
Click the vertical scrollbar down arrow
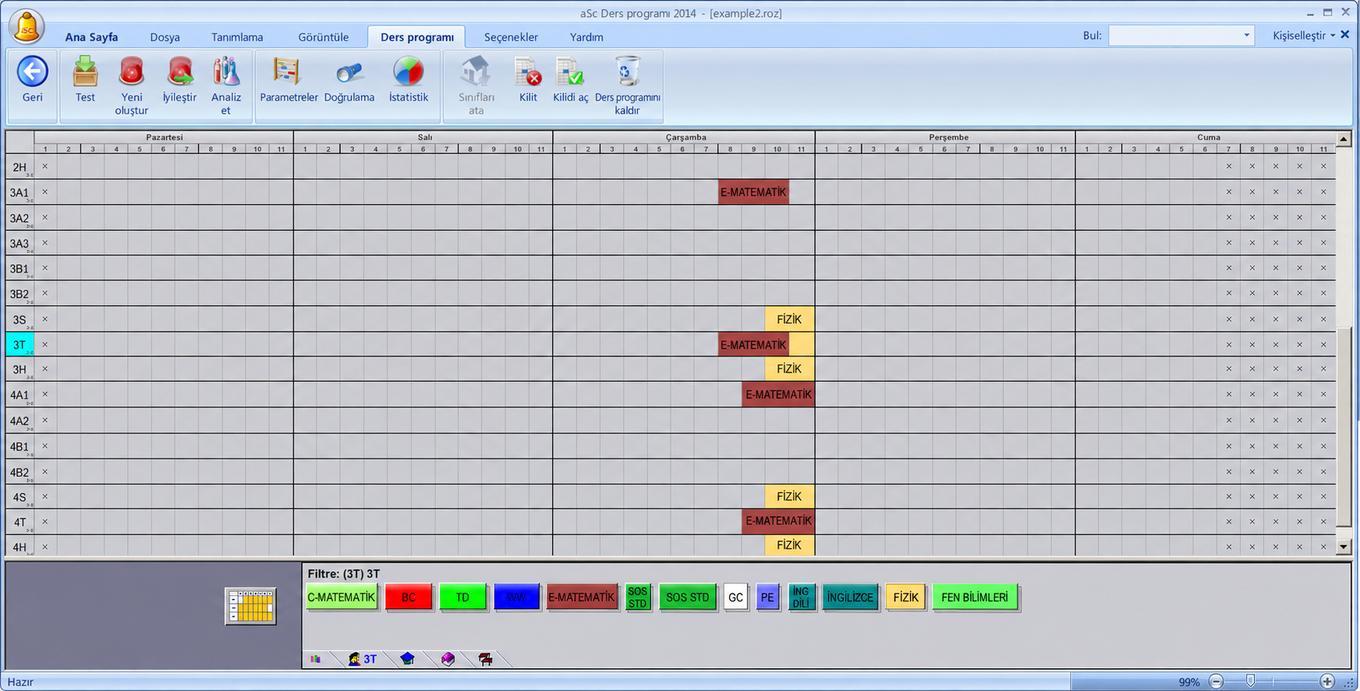[x=1344, y=547]
